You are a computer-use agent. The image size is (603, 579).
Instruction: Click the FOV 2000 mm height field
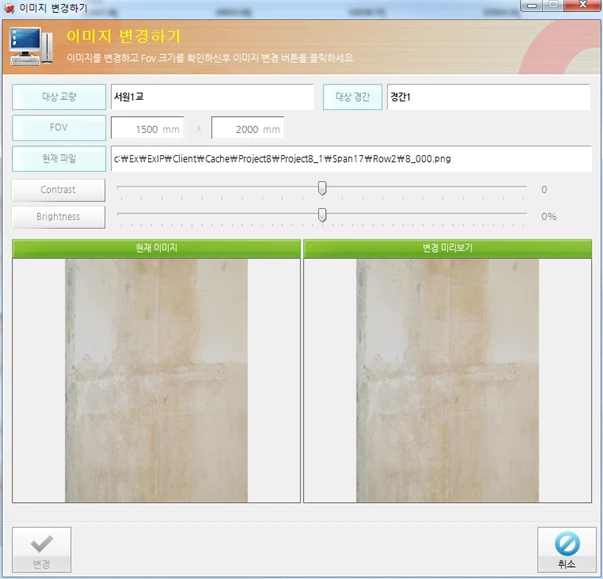(x=248, y=128)
